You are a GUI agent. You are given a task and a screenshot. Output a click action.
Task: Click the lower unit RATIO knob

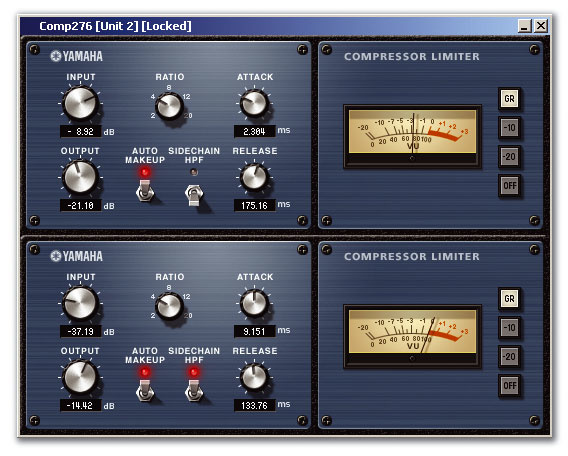169,306
